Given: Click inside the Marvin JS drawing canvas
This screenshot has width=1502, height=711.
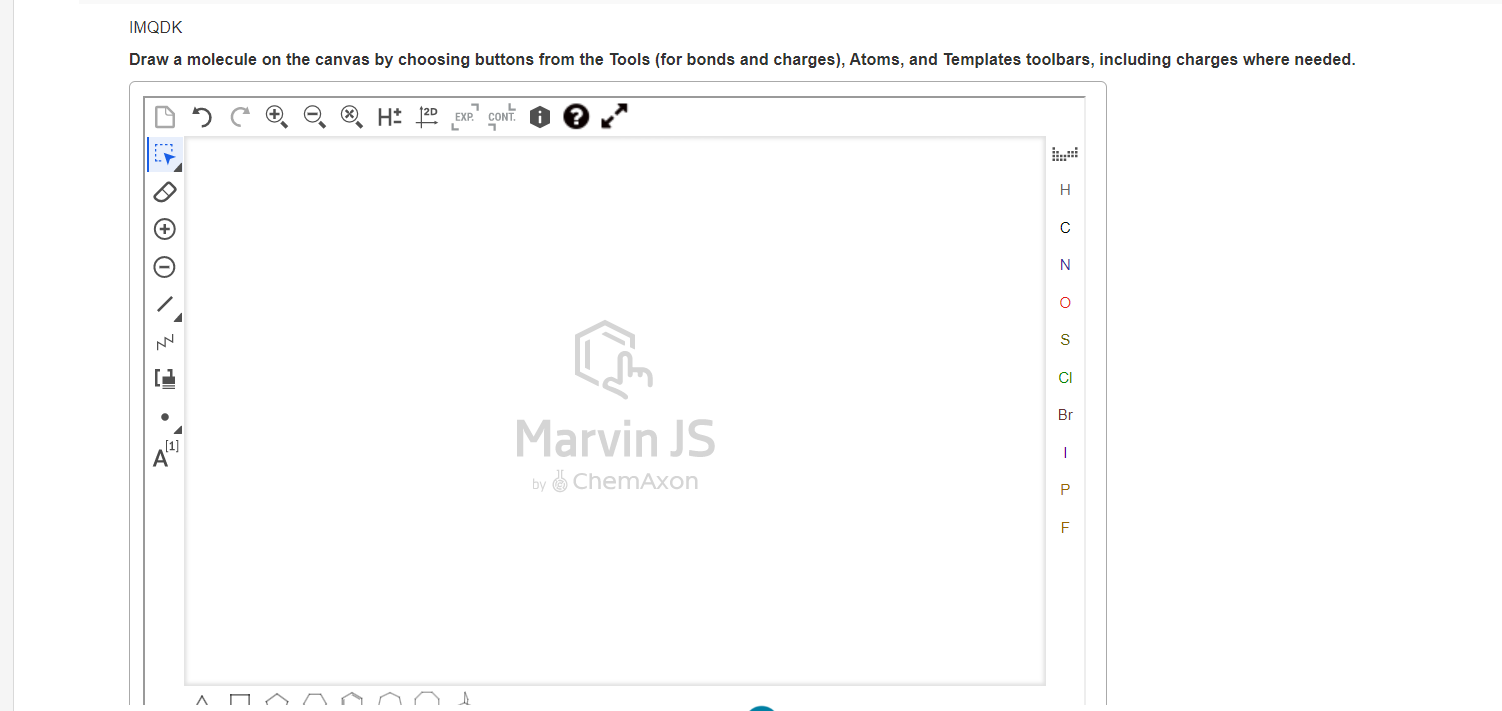Looking at the screenshot, I should click(615, 410).
